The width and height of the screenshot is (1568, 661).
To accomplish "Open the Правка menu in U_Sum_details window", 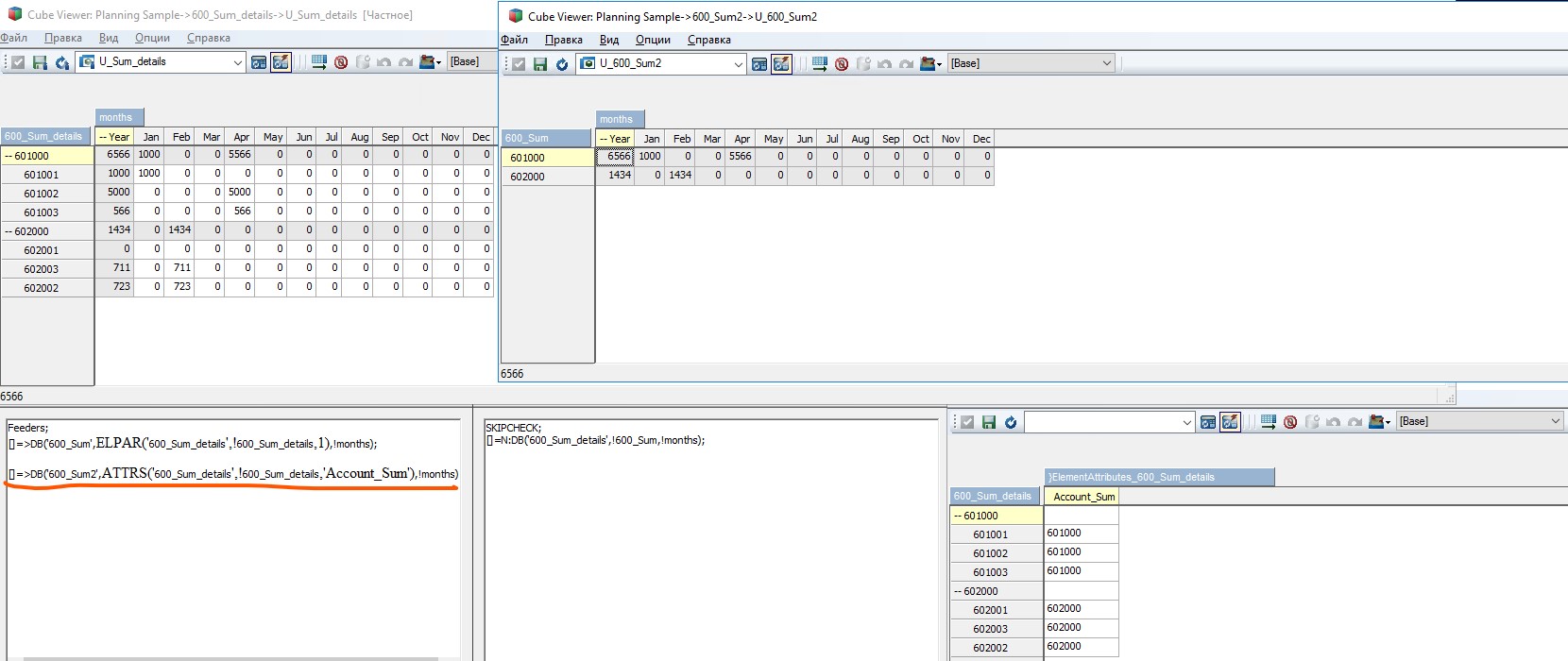I will click(x=63, y=38).
